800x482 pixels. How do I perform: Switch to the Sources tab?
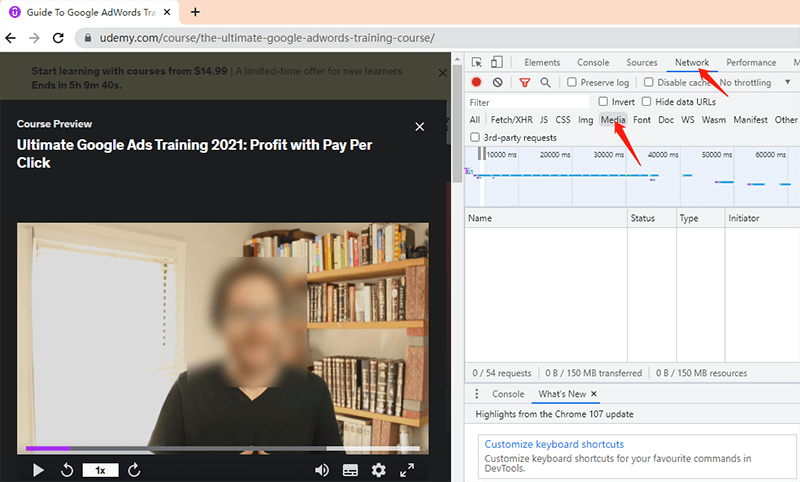click(x=641, y=62)
